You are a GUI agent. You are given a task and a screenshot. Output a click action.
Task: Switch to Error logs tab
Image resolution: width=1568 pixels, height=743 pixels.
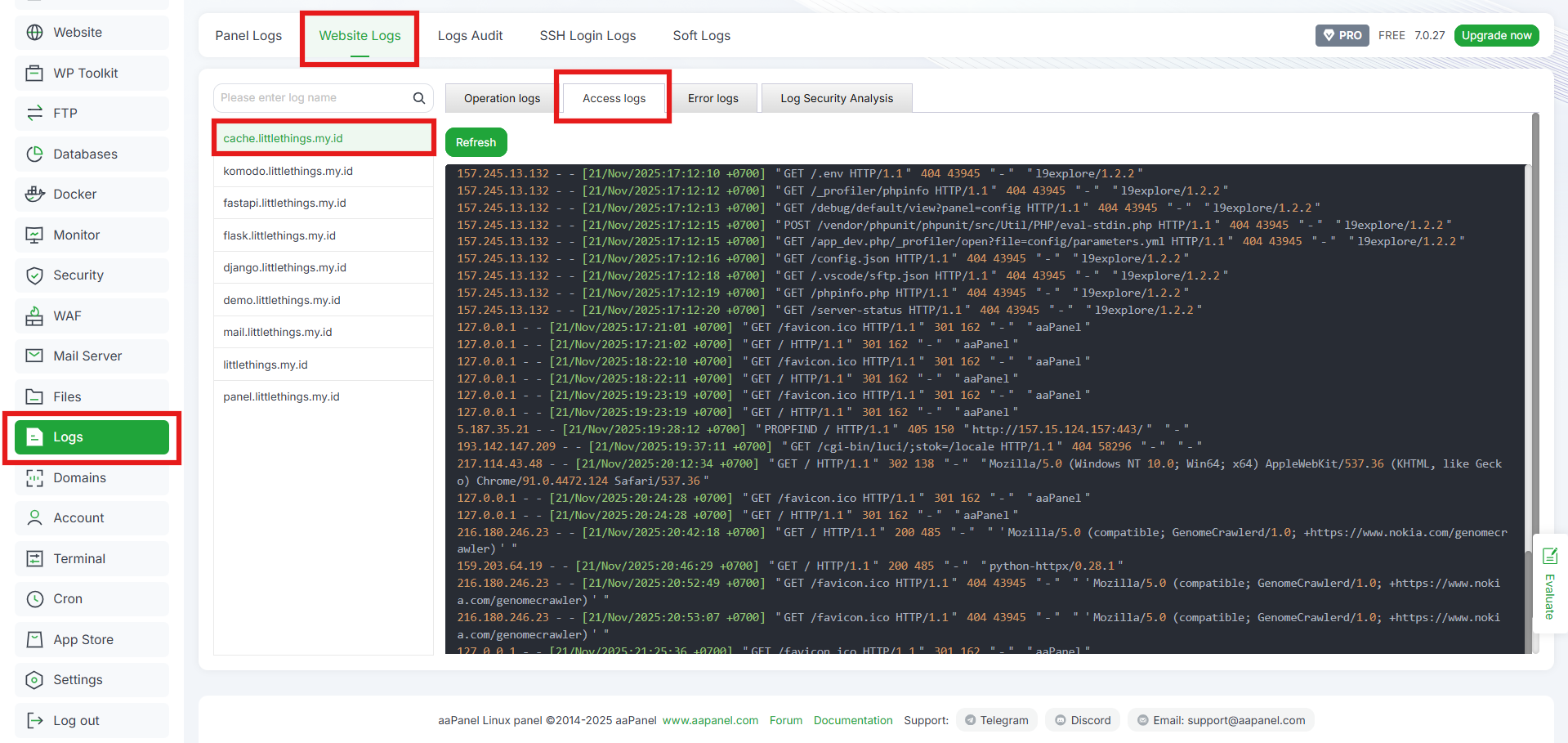(713, 98)
